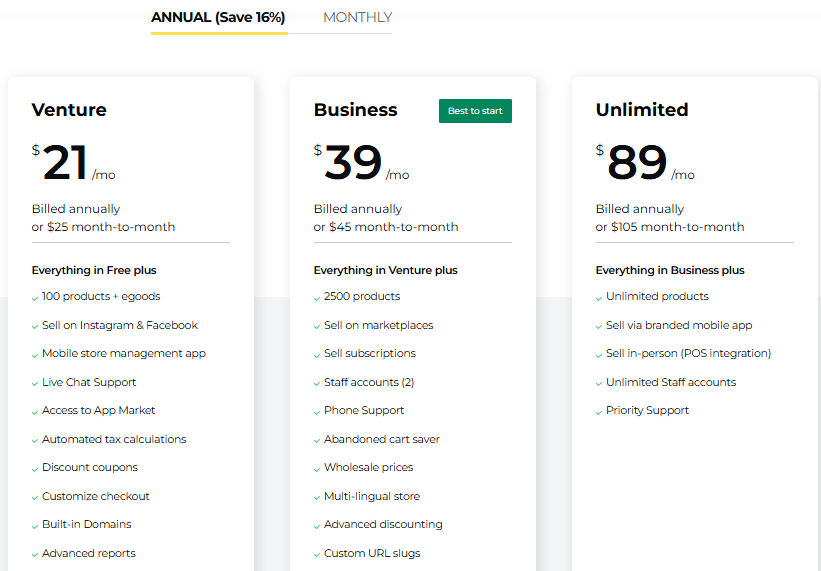Click checkmark beside Priority Support
This screenshot has width=821, height=571.
pyautogui.click(x=598, y=412)
